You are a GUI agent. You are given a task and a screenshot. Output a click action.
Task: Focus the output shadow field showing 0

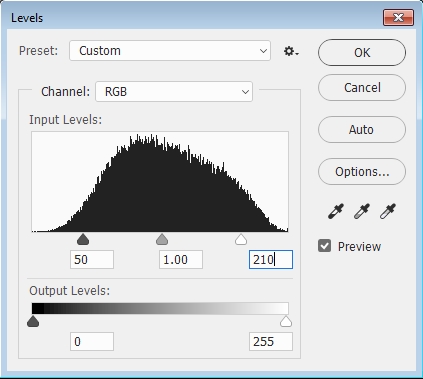point(92,341)
